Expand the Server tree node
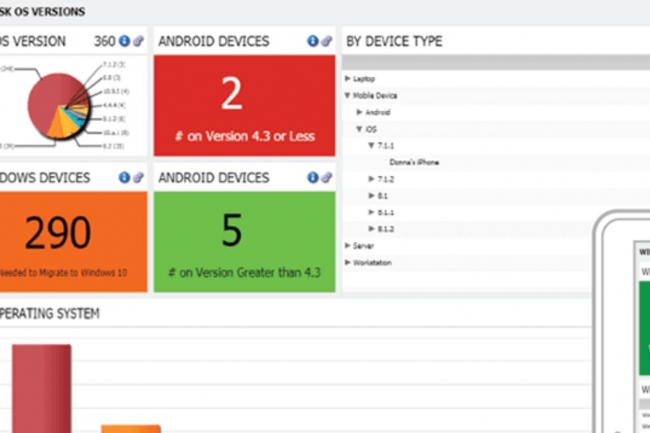This screenshot has width=650, height=433. 348,245
